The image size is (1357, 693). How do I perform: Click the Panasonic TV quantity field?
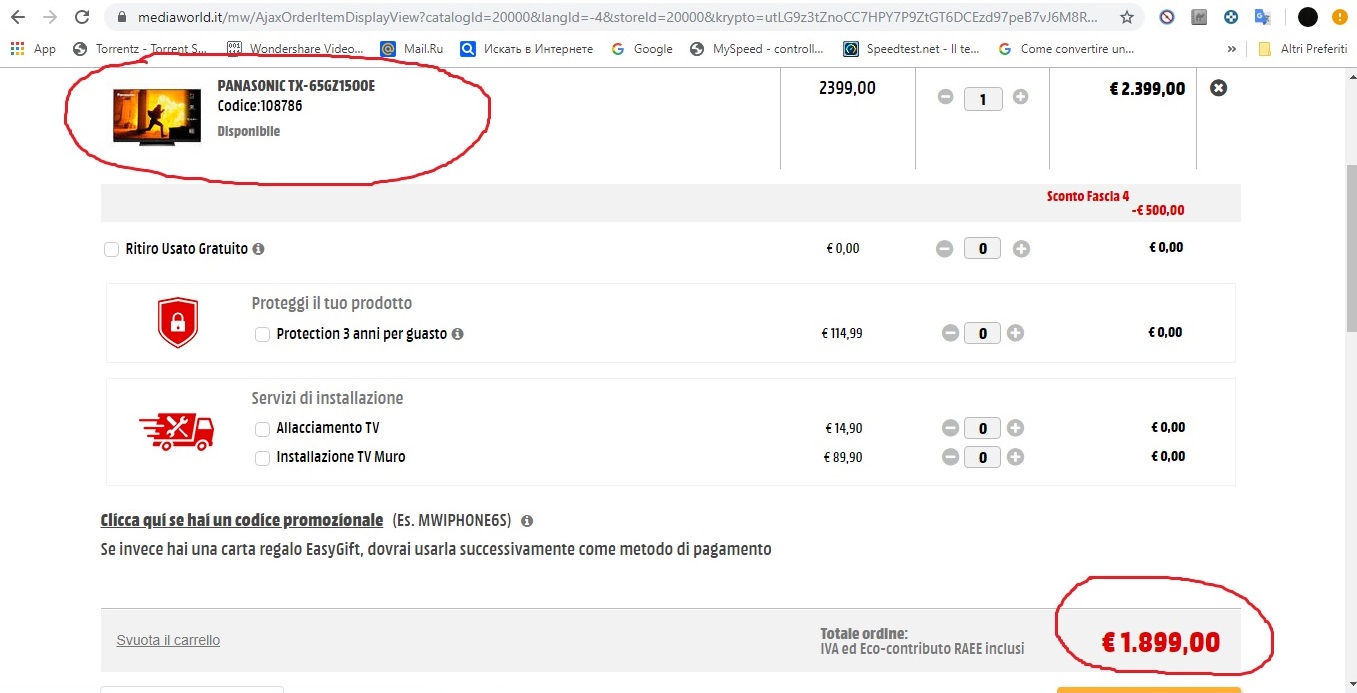(983, 99)
